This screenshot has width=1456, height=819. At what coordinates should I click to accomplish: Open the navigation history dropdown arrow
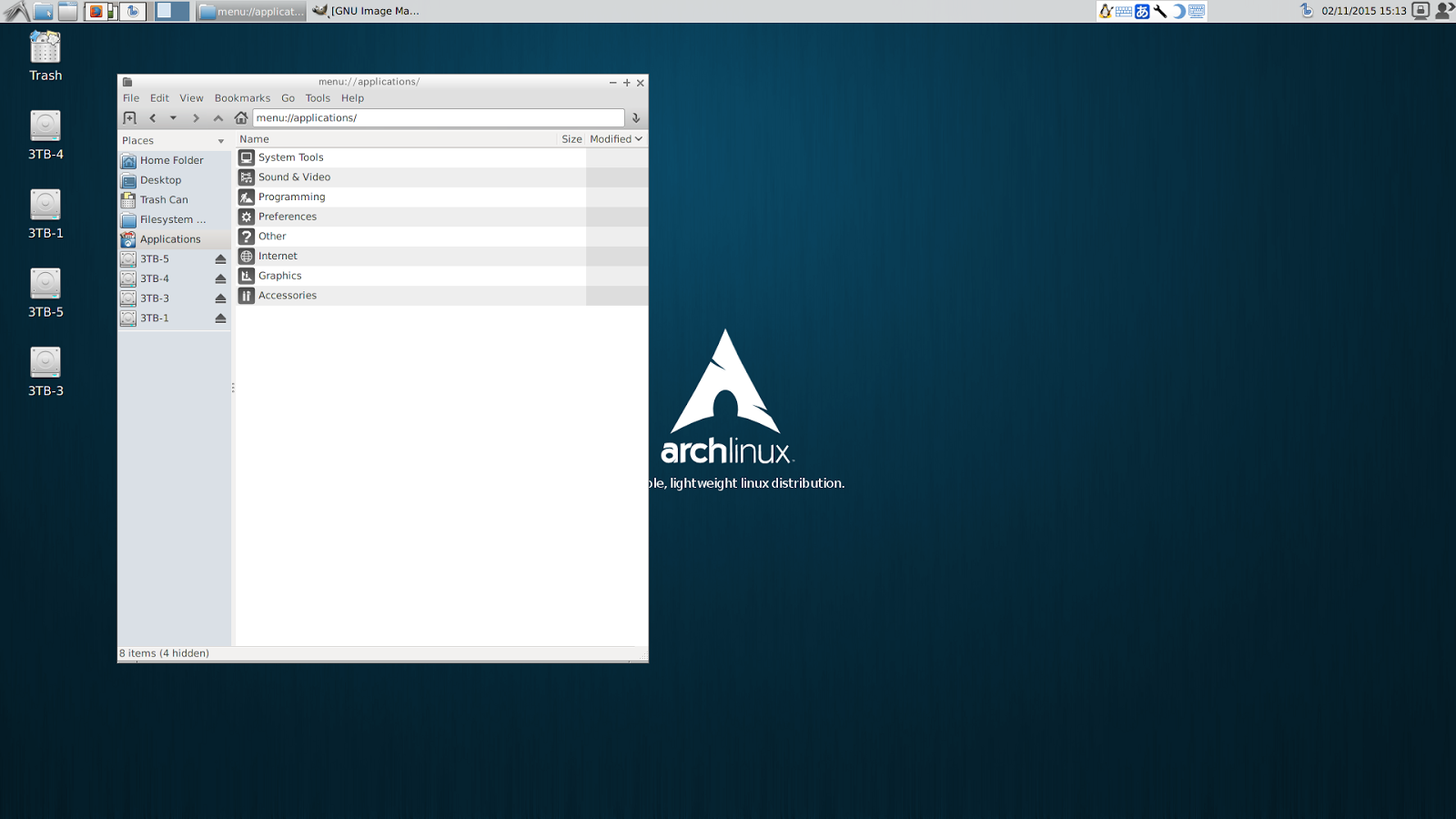(x=173, y=117)
